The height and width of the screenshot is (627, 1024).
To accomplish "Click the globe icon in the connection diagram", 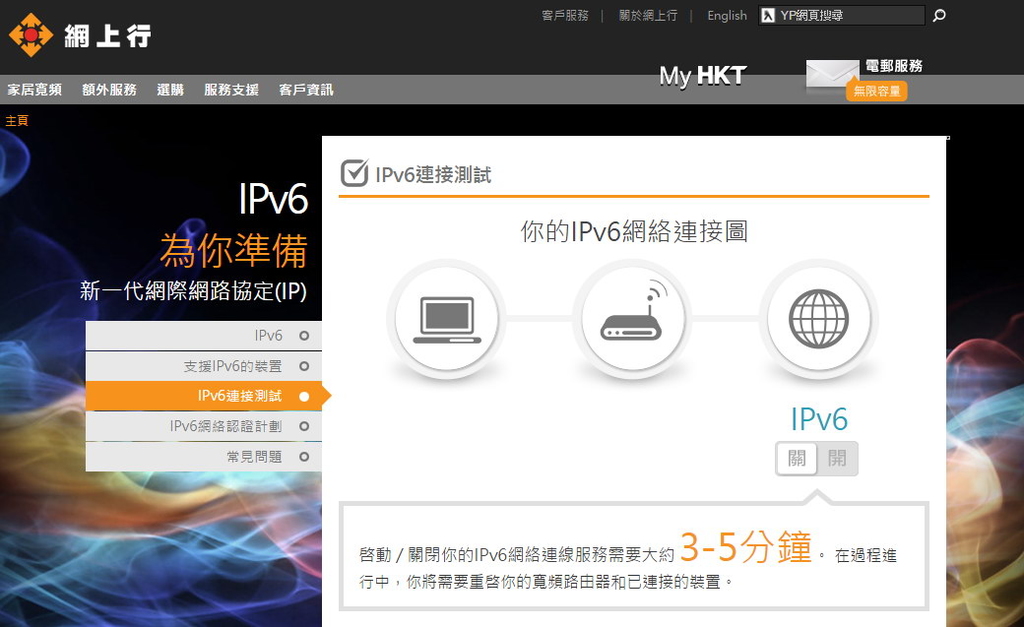I will pos(819,317).
